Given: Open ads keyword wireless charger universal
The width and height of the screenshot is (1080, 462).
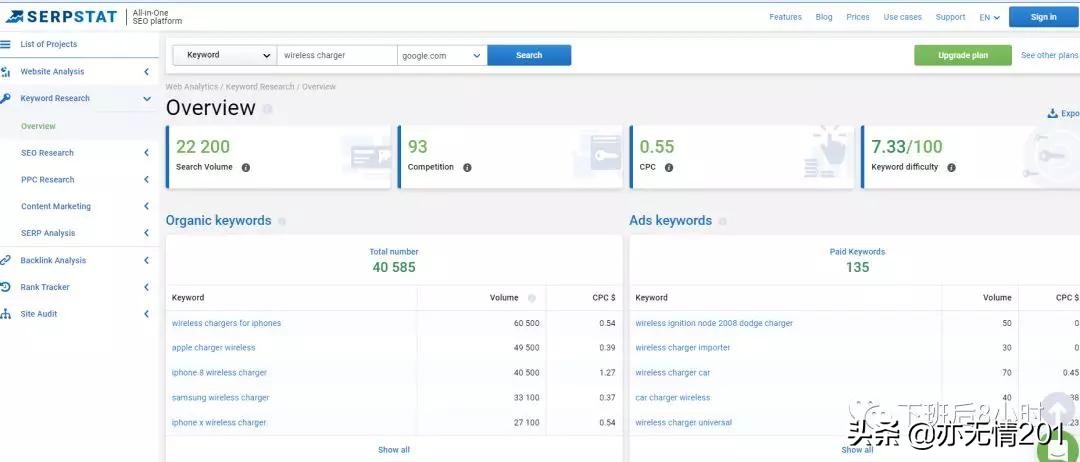Looking at the screenshot, I should click(683, 423).
